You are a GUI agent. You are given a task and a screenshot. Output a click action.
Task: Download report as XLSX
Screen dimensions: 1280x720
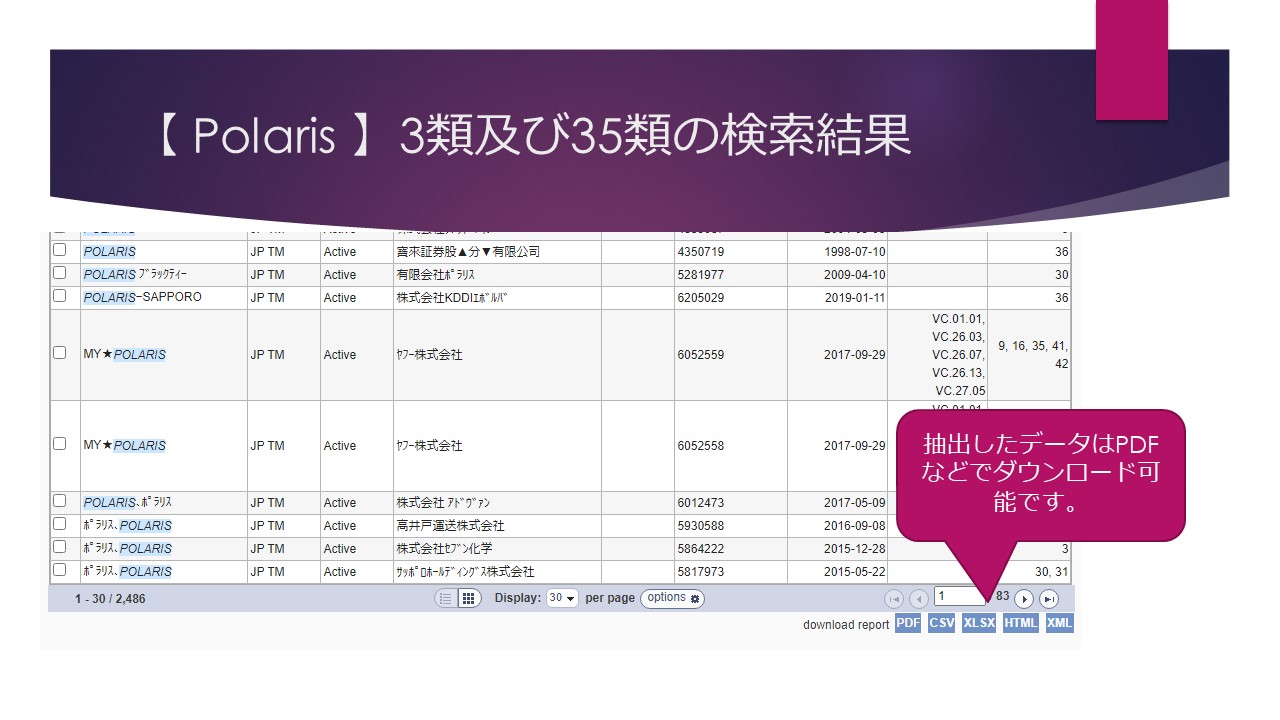click(979, 623)
